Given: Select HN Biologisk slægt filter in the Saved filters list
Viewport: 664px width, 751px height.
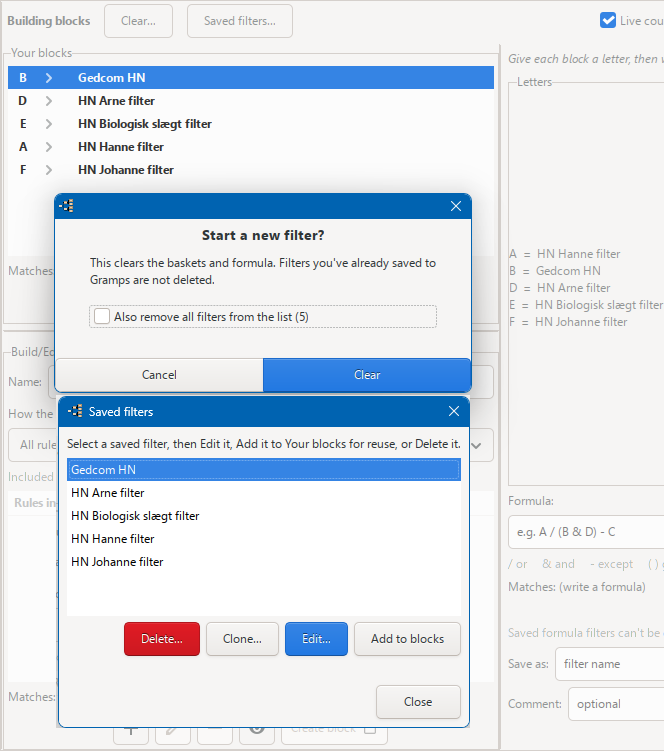Looking at the screenshot, I should pos(264,516).
